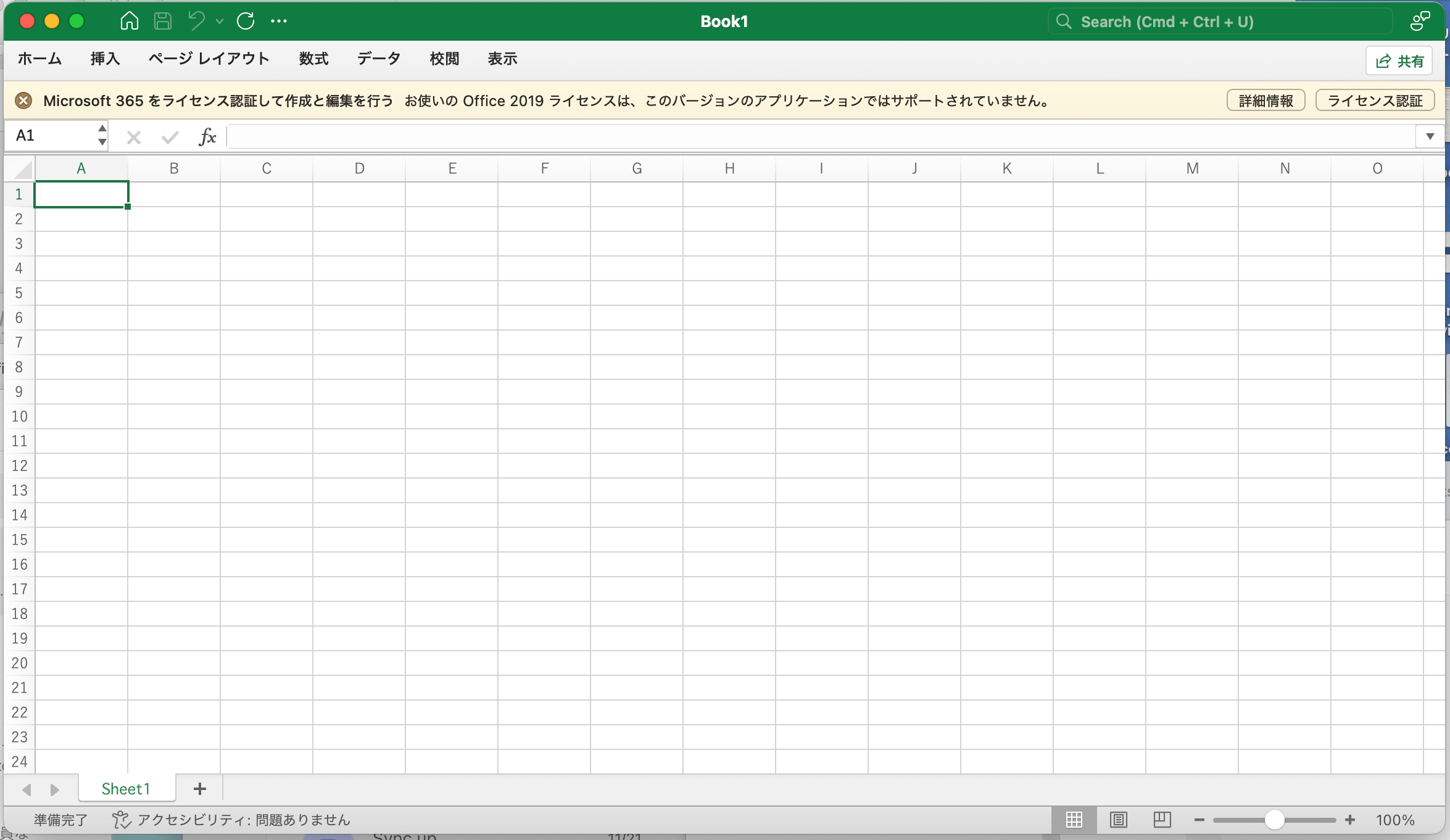Dismiss the license warning with X icon
1450x840 pixels.
(x=23, y=101)
